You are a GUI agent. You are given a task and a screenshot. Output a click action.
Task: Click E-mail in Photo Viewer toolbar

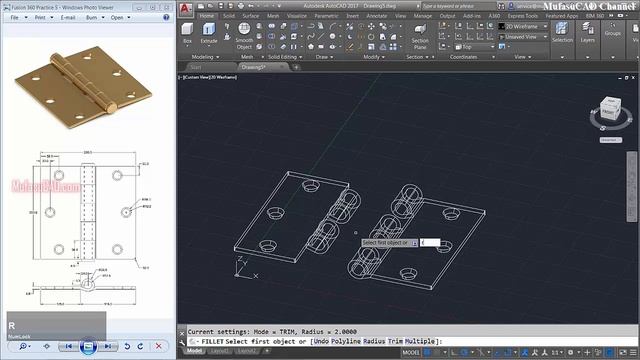(68, 18)
